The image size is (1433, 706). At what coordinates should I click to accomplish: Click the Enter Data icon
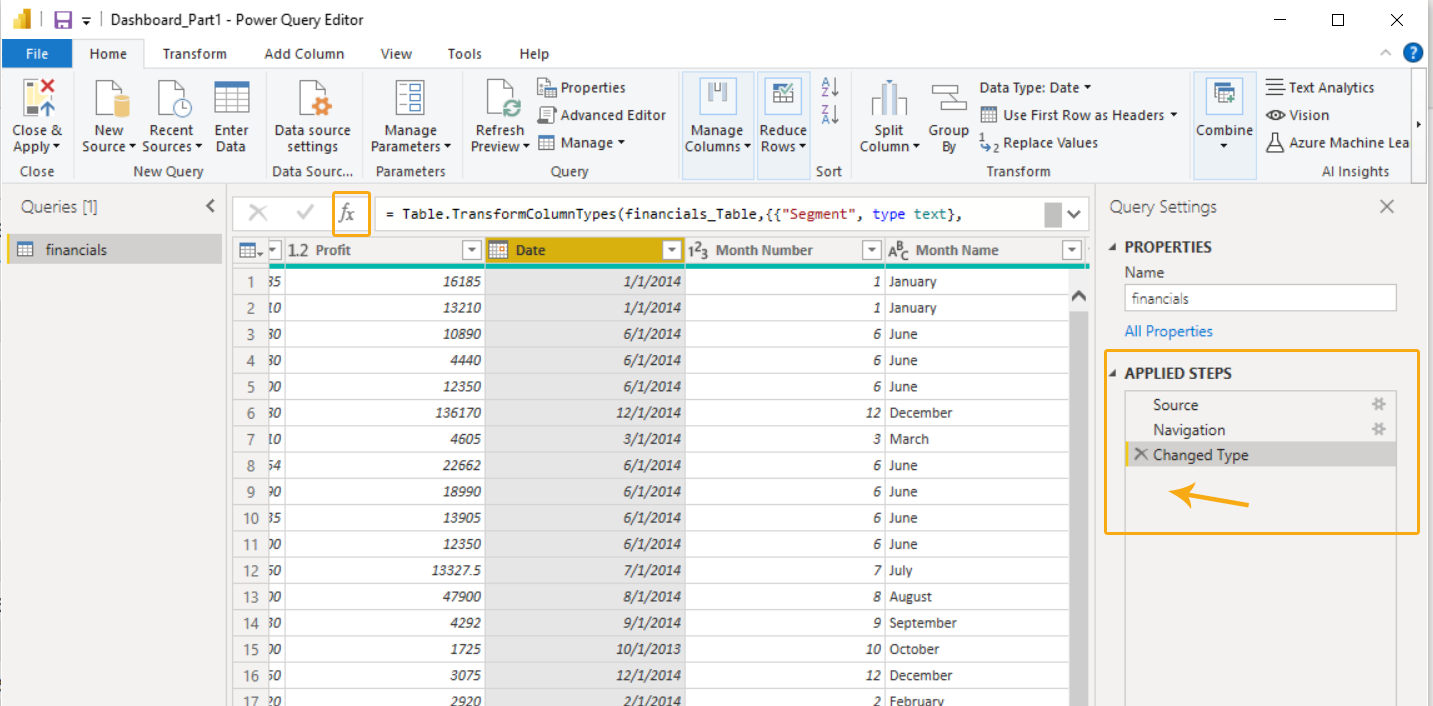pos(231,99)
